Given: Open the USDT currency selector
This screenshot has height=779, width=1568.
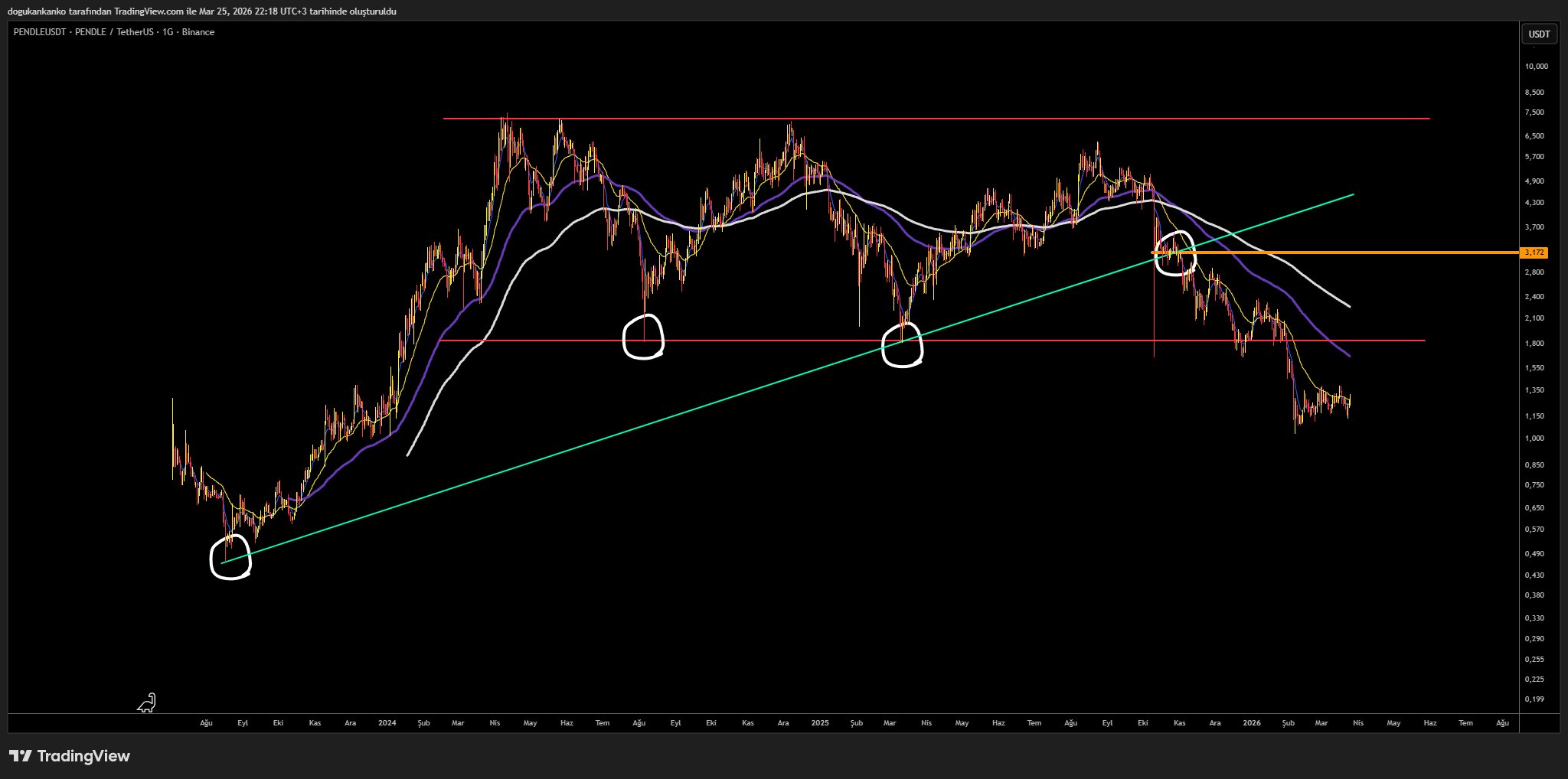Looking at the screenshot, I should 1539,34.
